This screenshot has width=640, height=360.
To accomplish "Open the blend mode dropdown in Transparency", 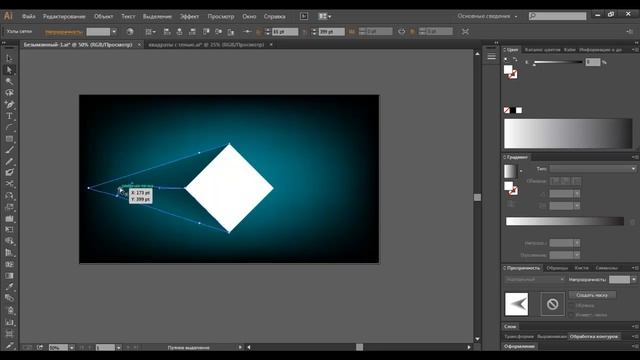I will point(535,280).
